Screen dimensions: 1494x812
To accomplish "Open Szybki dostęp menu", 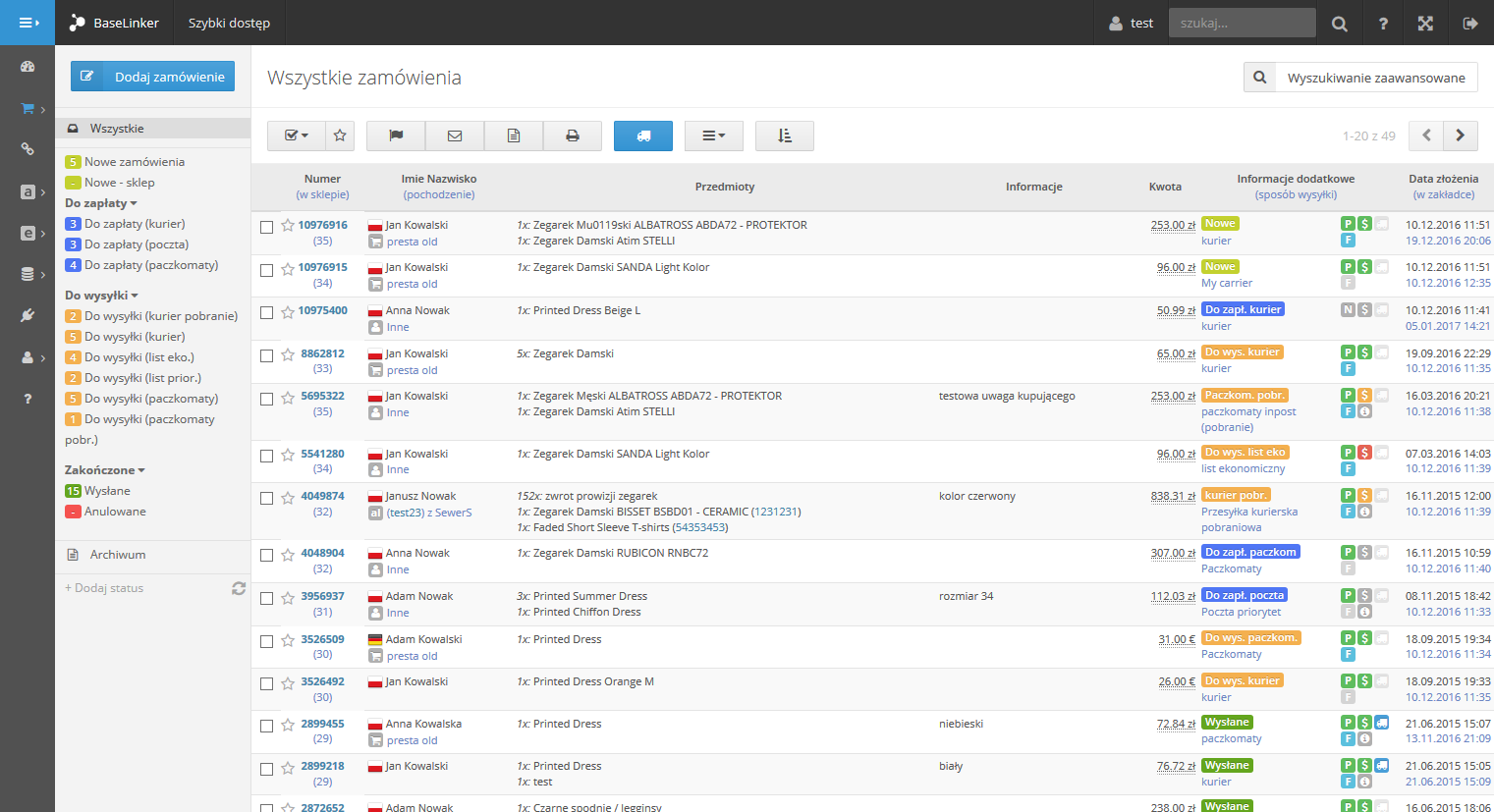I will [229, 23].
